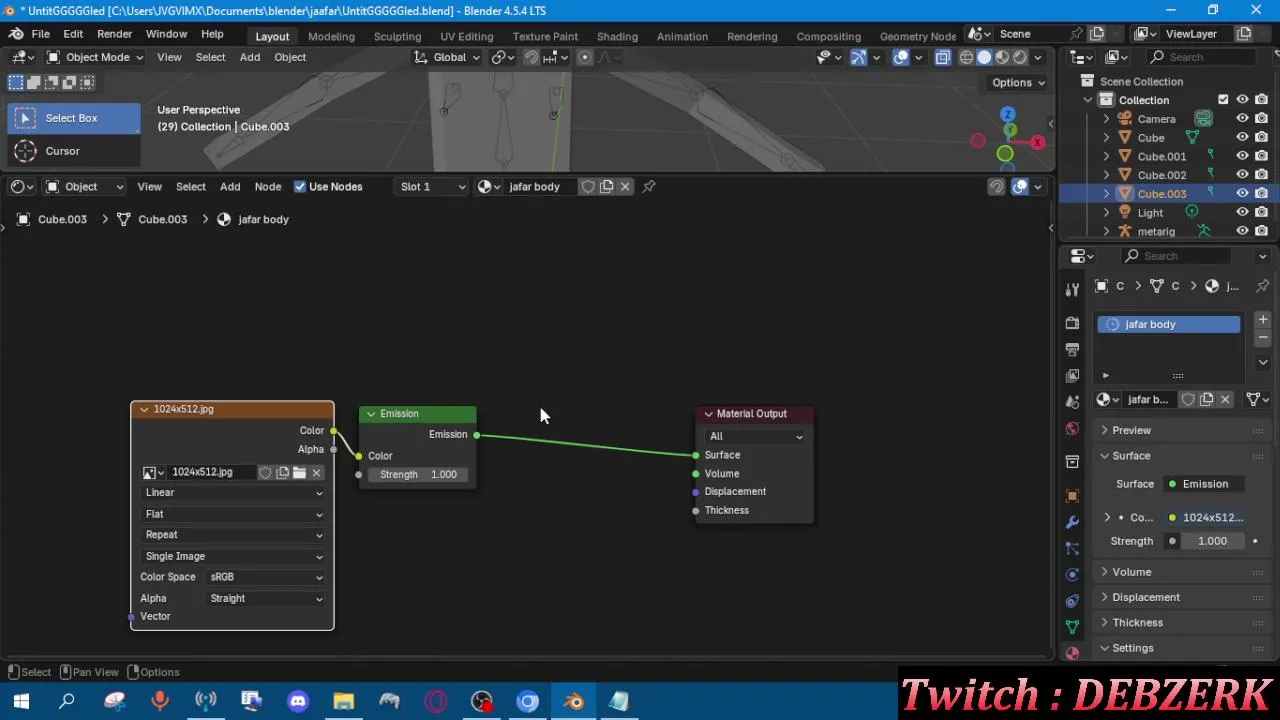Toggle the Light eye visibility icon
1280x720 pixels.
click(1242, 212)
